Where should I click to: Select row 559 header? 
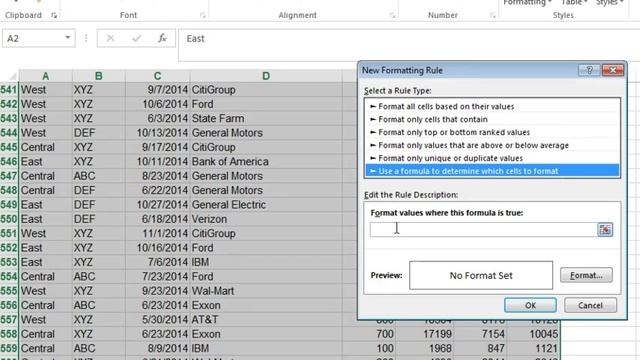(9, 349)
